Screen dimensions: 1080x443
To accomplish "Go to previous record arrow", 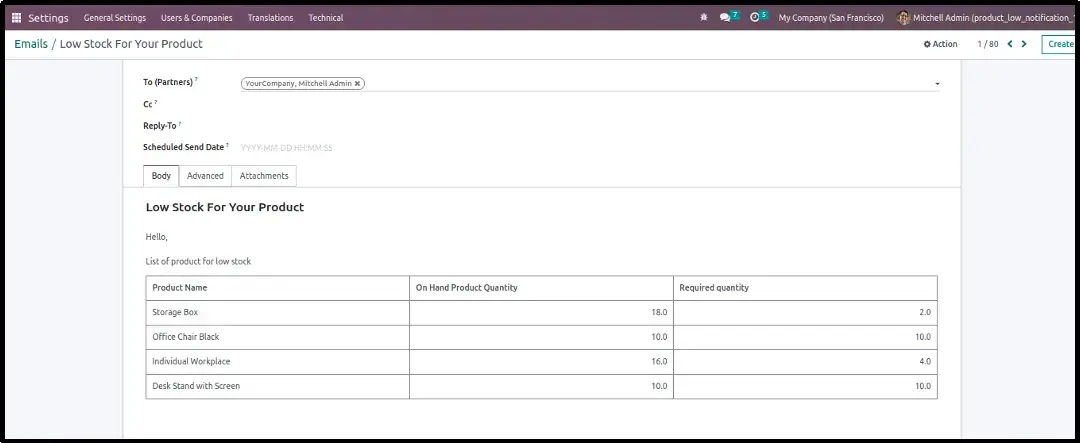I will (x=1010, y=44).
